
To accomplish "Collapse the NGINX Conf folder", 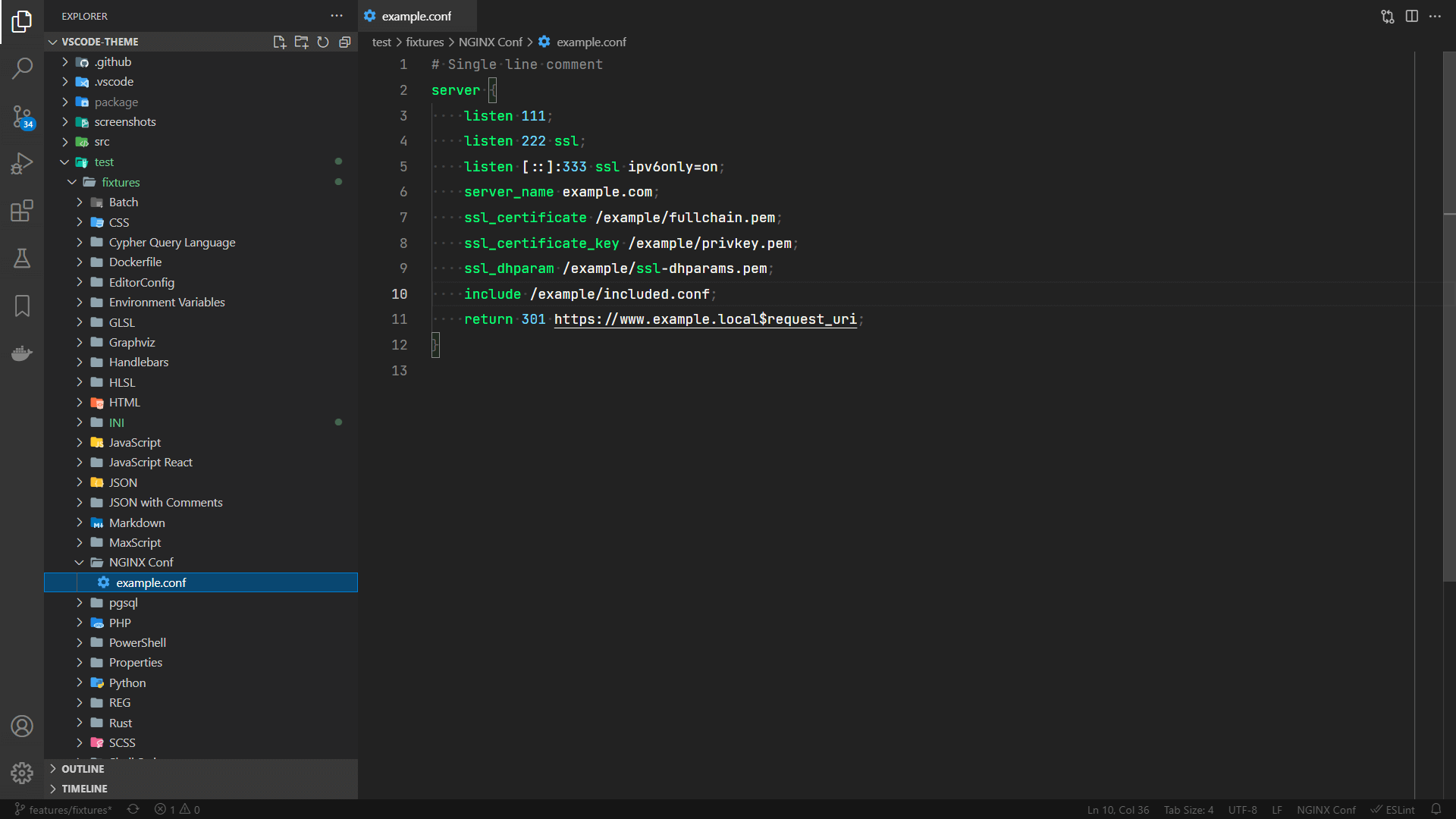I will [x=140, y=562].
